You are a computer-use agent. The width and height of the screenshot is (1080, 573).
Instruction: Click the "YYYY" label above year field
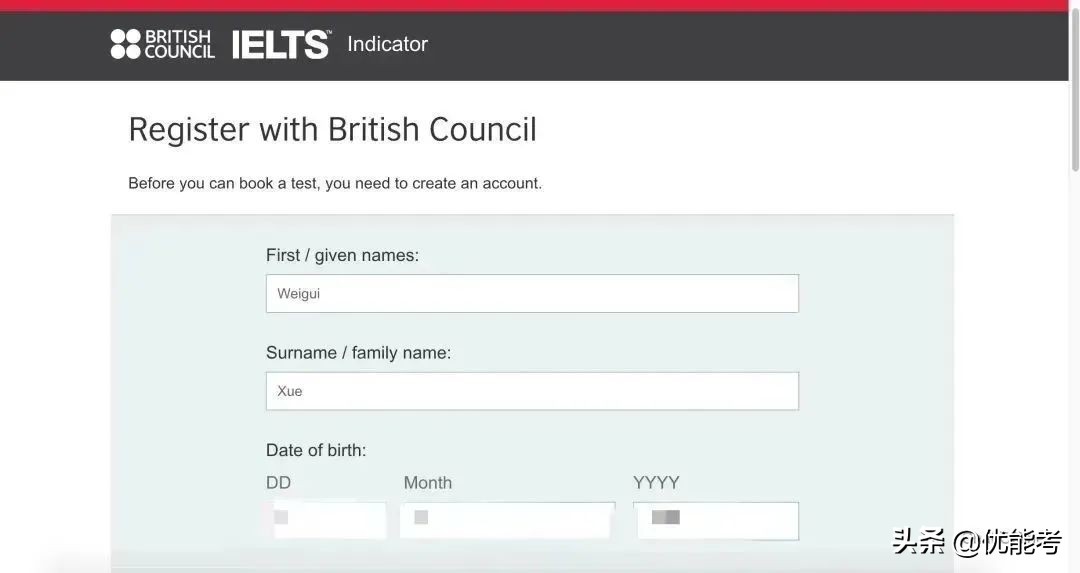[x=656, y=483]
